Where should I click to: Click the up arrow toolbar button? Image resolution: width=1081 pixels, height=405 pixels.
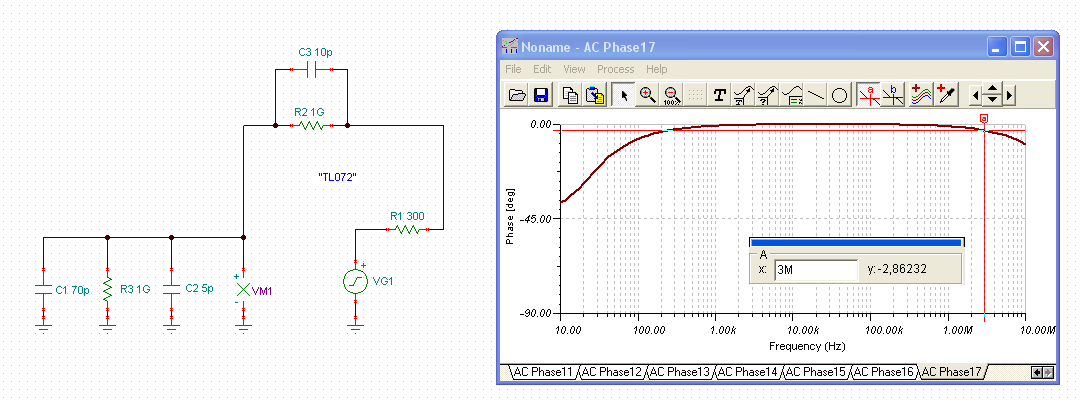992,90
